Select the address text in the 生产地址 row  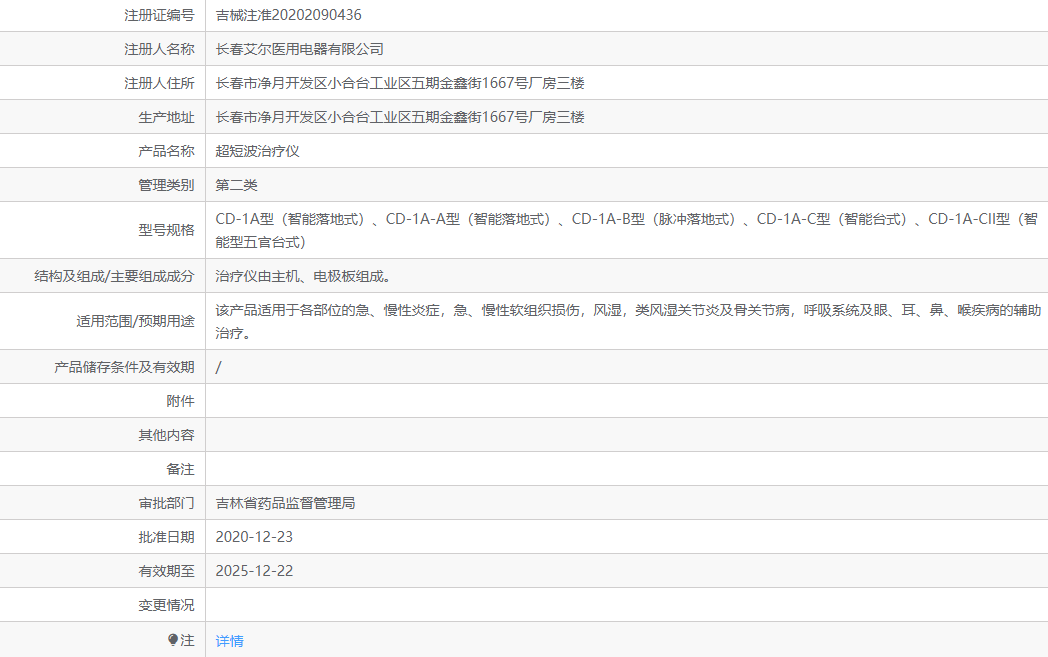400,118
